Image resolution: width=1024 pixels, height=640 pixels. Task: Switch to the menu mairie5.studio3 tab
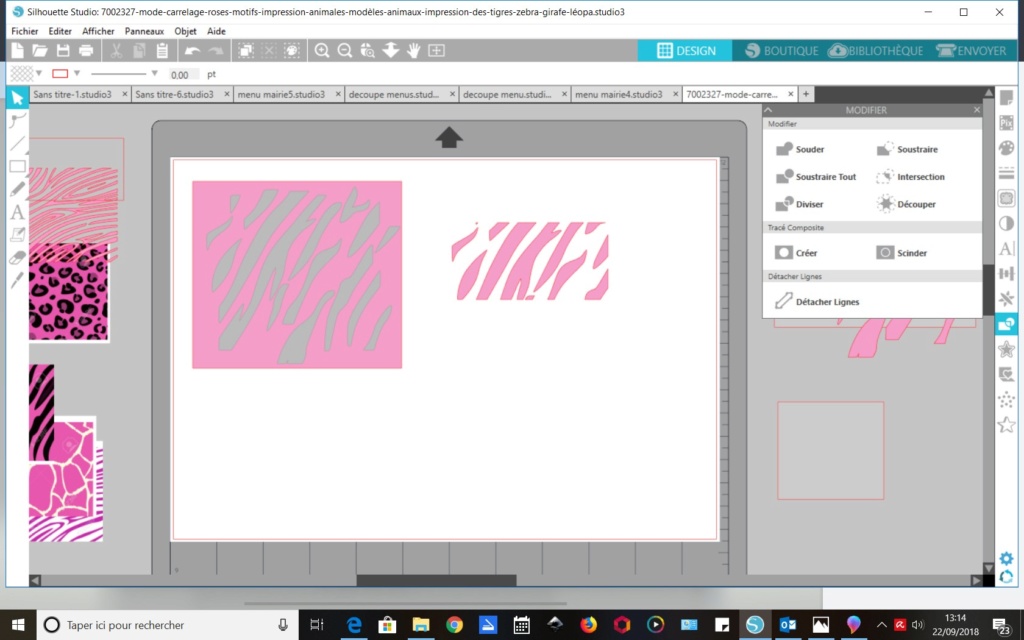tap(281, 94)
